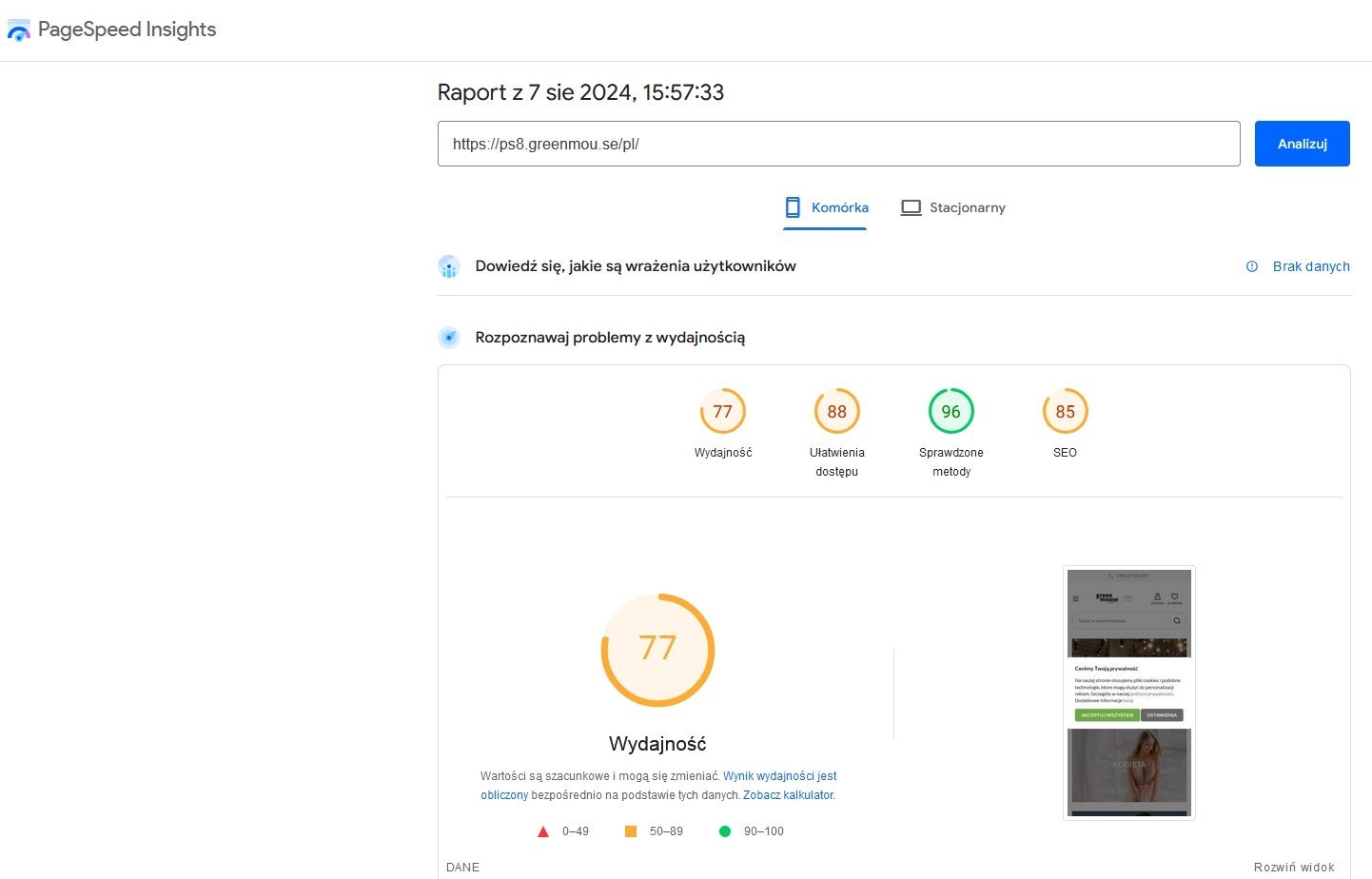Image resolution: width=1372 pixels, height=879 pixels.
Task: Switch to the Stacjonarny tab
Action: pyautogui.click(x=953, y=207)
